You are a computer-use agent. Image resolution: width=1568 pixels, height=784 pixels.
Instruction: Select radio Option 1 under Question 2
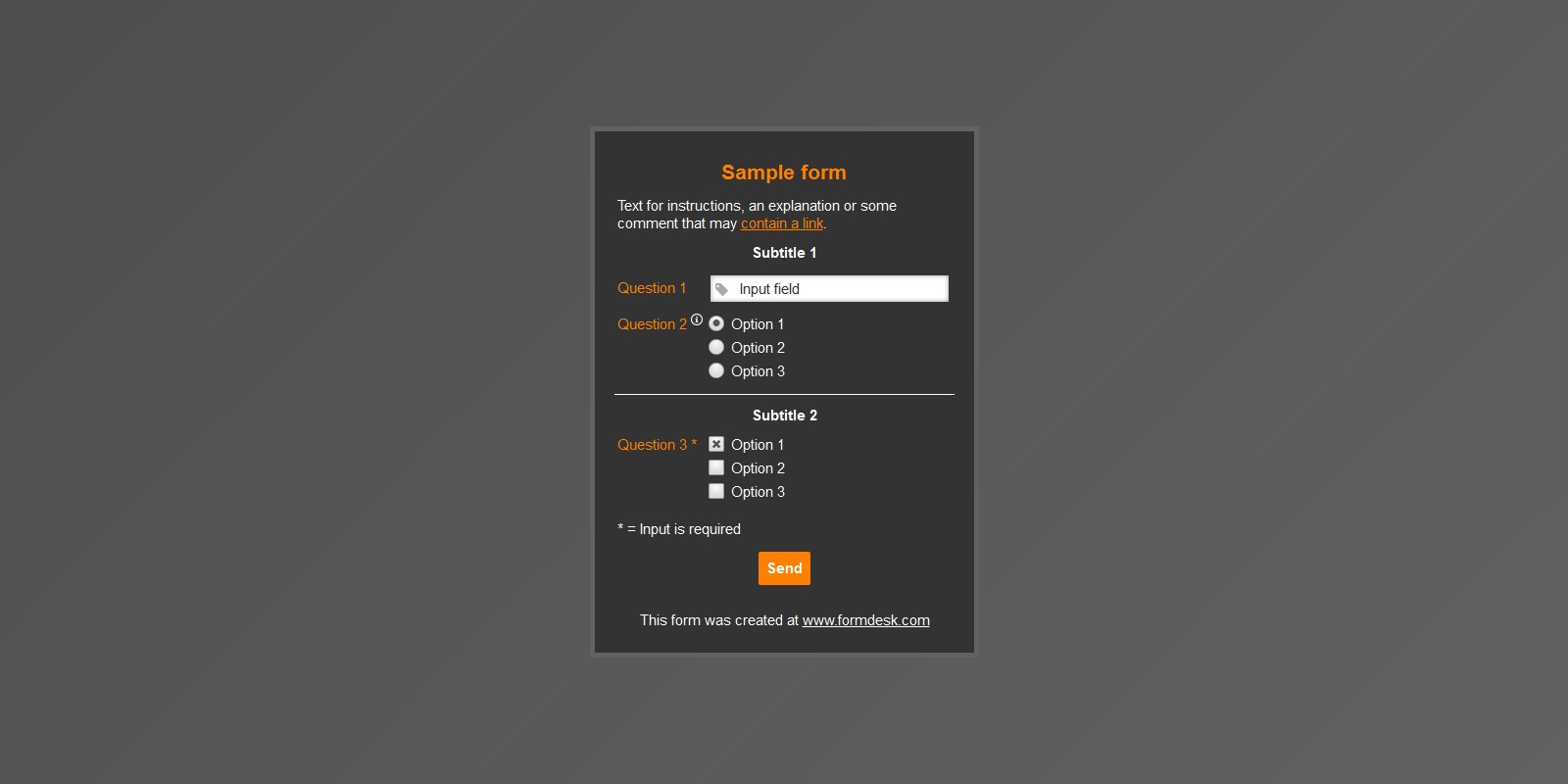[716, 323]
